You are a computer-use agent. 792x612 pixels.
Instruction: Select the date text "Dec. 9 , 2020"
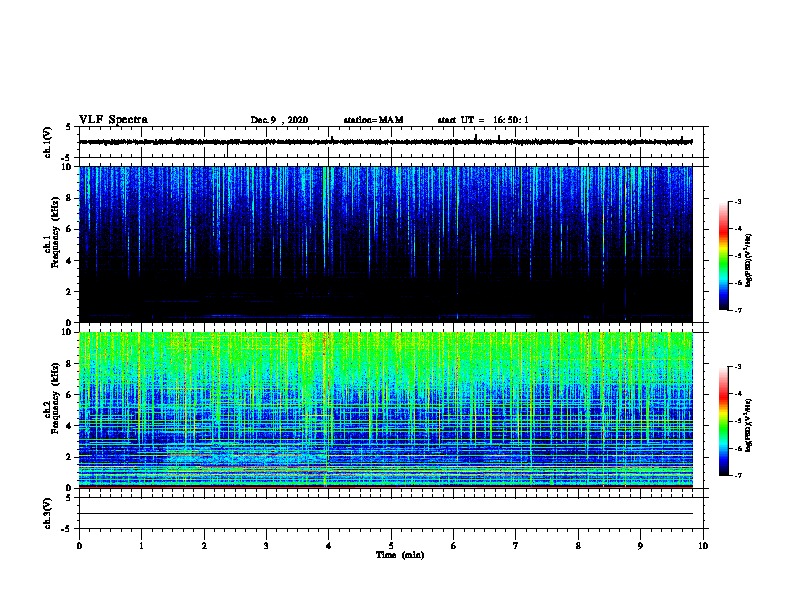(279, 120)
